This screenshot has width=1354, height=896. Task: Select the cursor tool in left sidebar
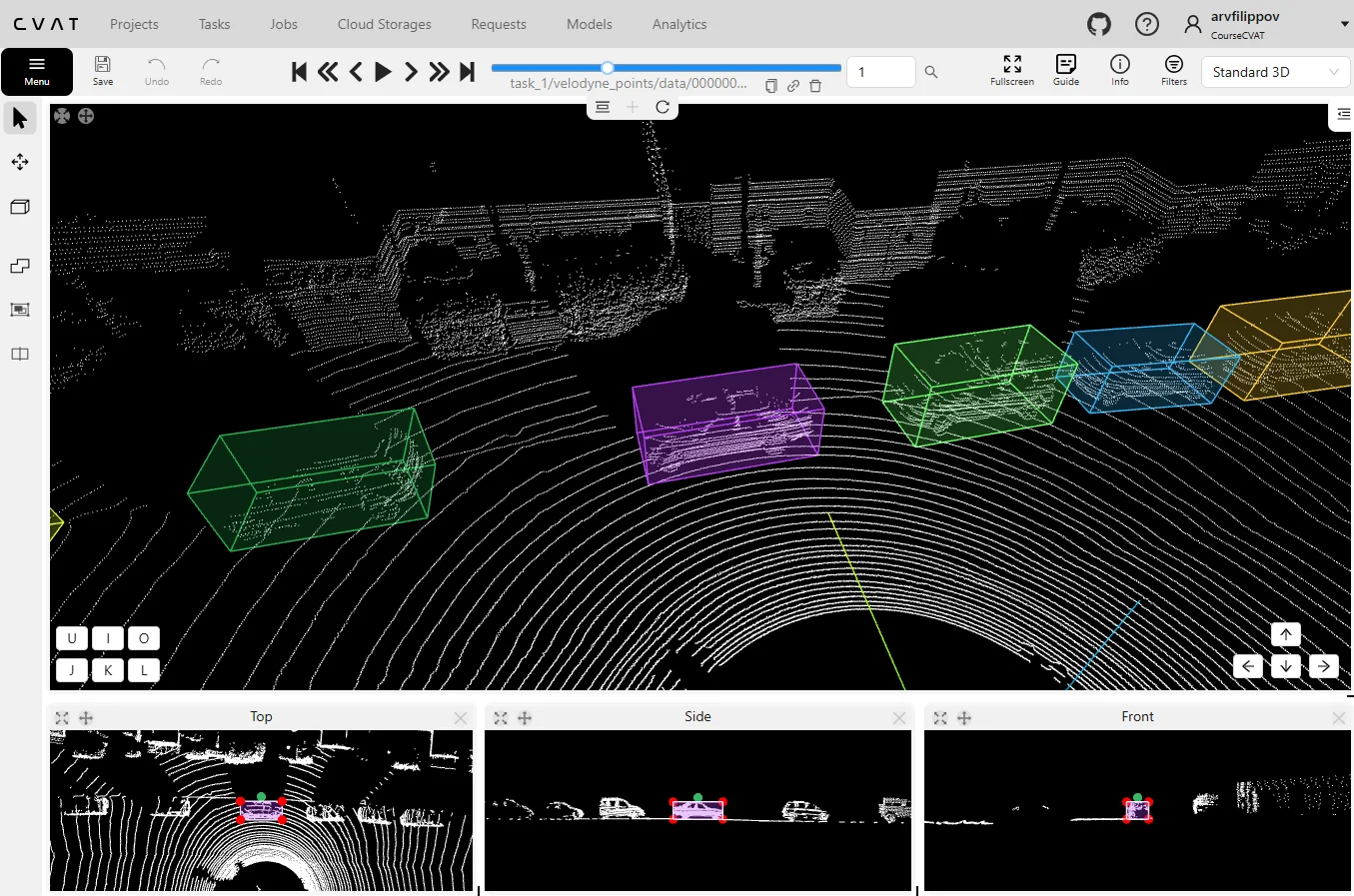click(x=19, y=119)
